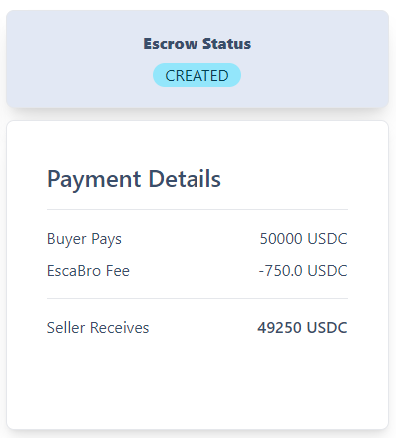Select the Escrow Status heading text
The width and height of the screenshot is (396, 438).
[x=197, y=44]
